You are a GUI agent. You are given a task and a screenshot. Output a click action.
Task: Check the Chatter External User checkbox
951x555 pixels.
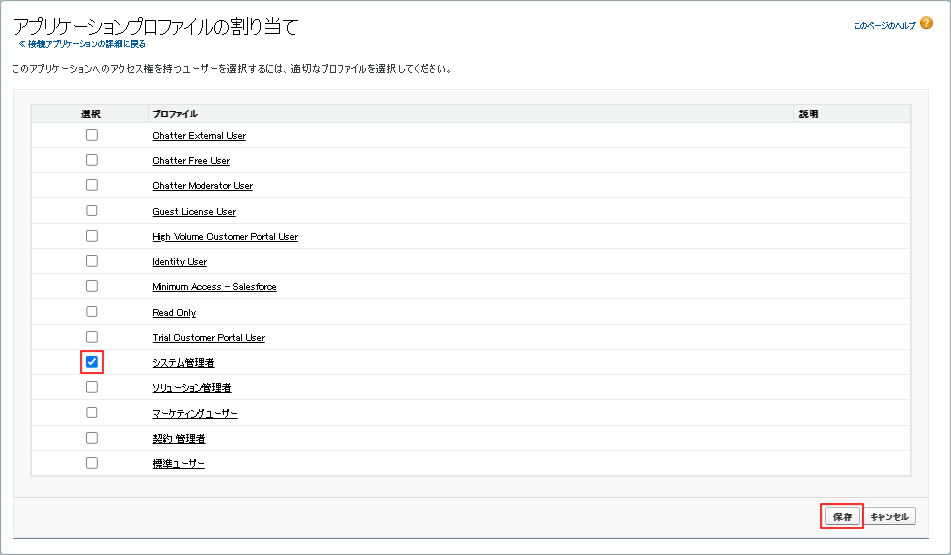coord(92,135)
